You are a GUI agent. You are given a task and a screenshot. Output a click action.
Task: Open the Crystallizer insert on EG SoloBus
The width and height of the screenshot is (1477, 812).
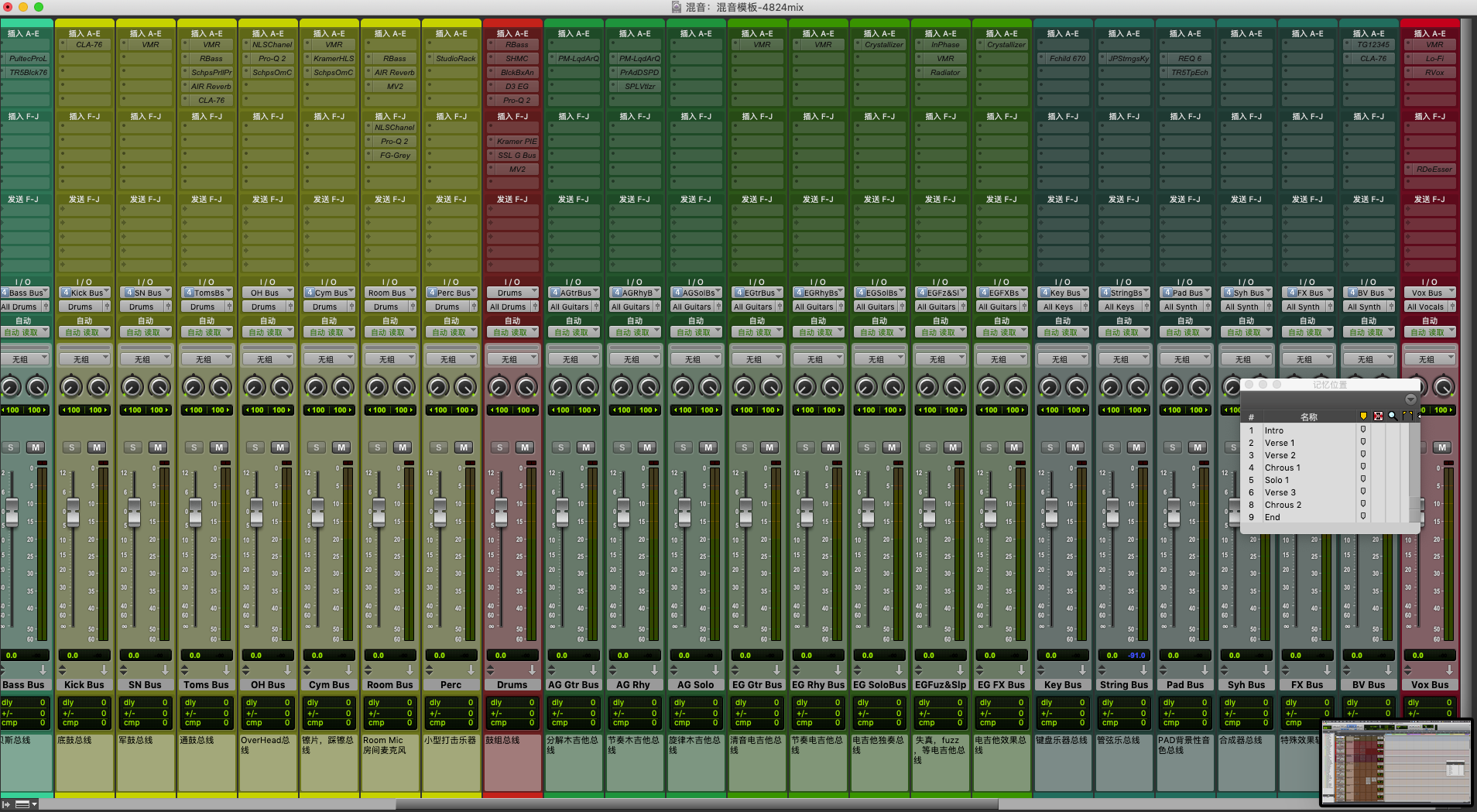point(884,45)
